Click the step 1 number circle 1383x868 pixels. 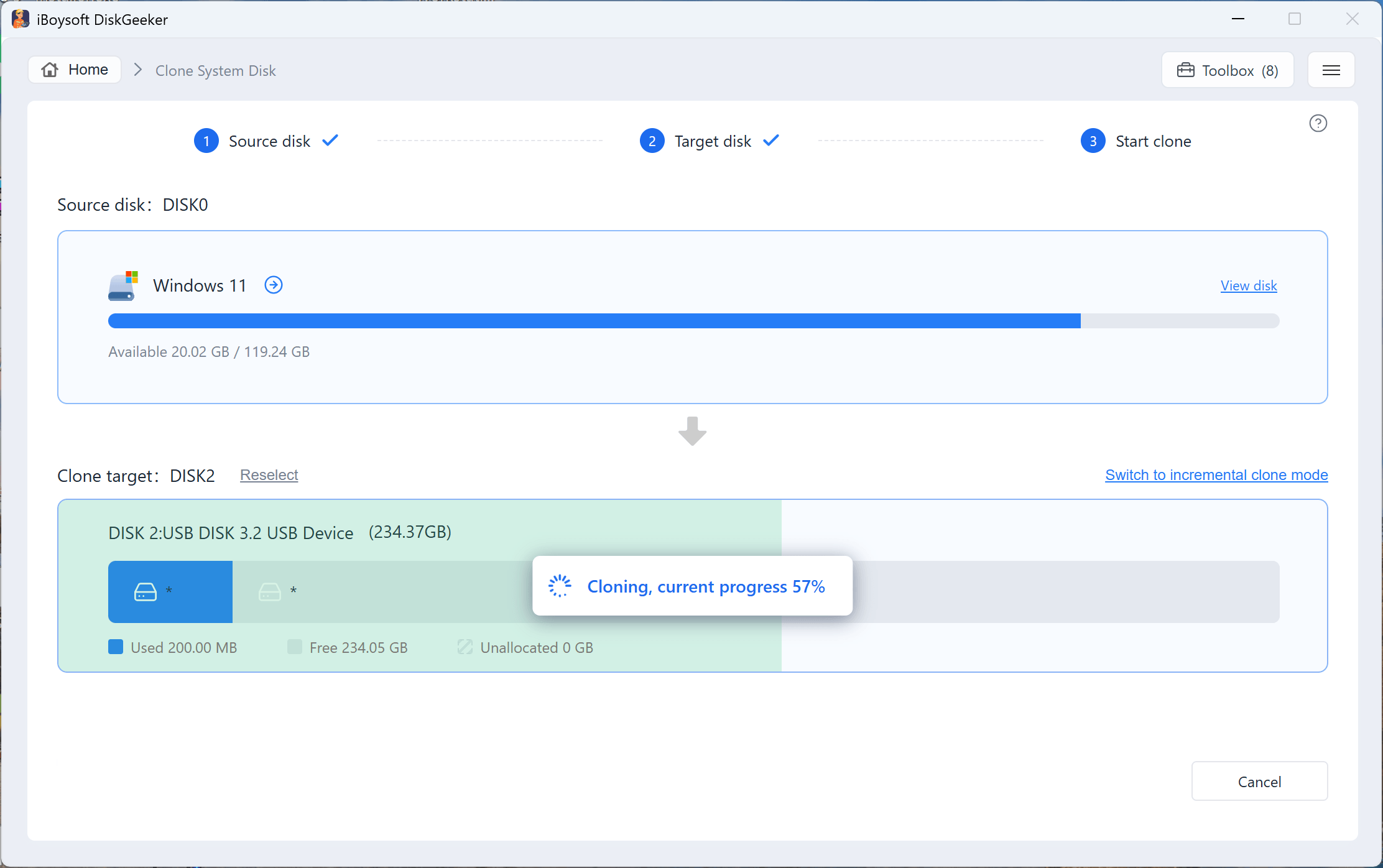[206, 141]
